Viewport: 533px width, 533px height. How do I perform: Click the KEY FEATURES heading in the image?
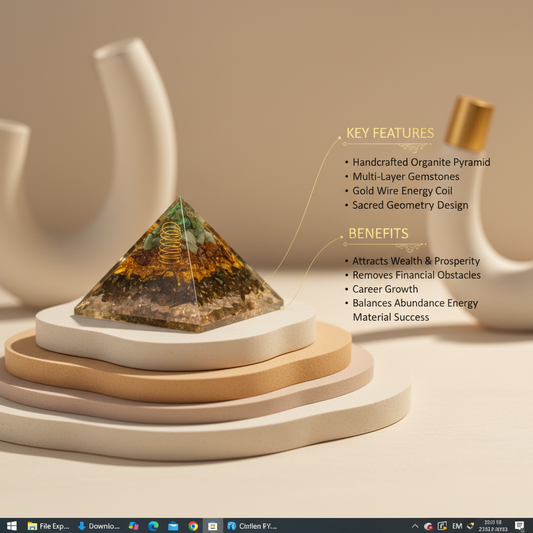[x=390, y=133]
